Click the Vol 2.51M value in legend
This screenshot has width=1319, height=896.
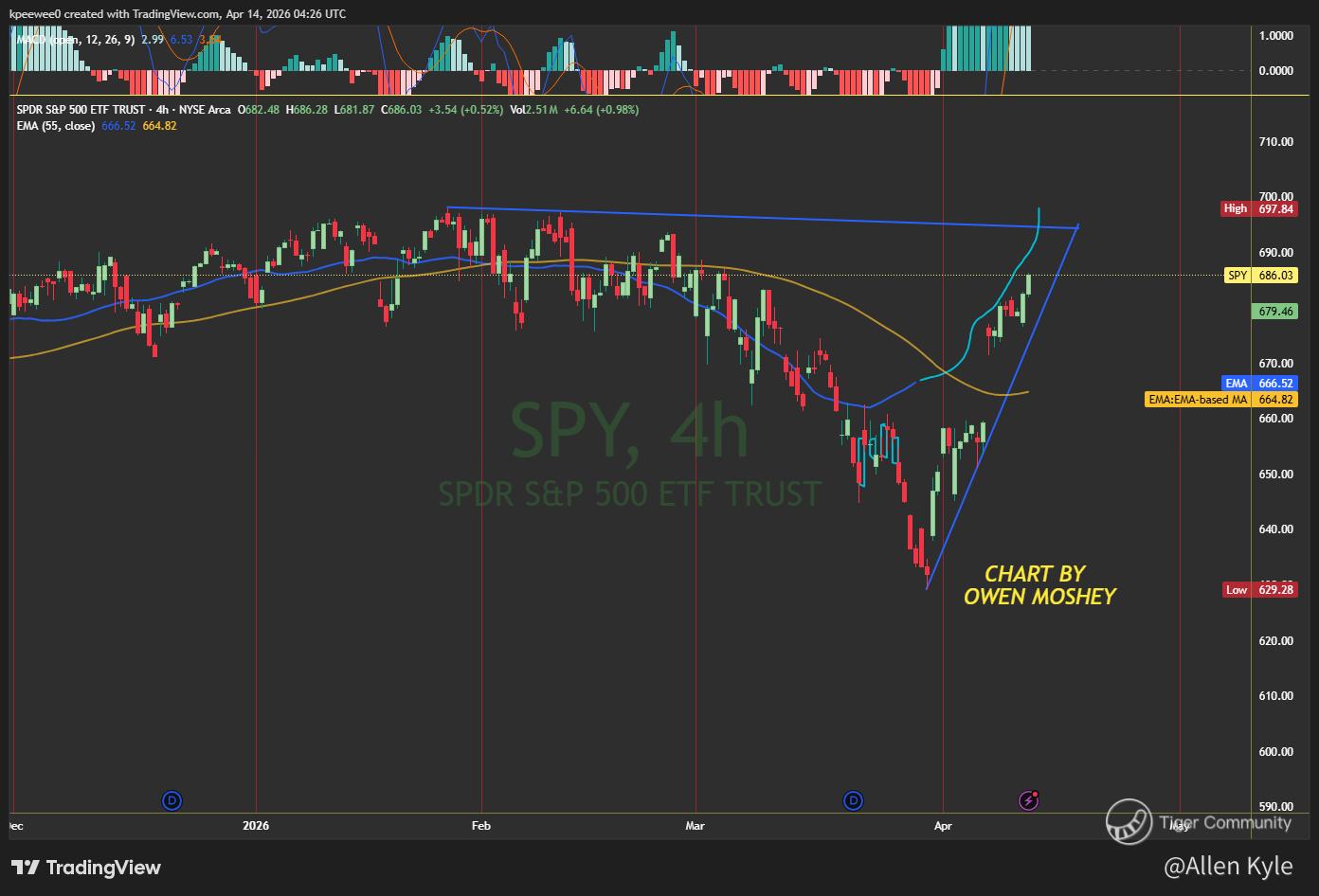[533, 110]
